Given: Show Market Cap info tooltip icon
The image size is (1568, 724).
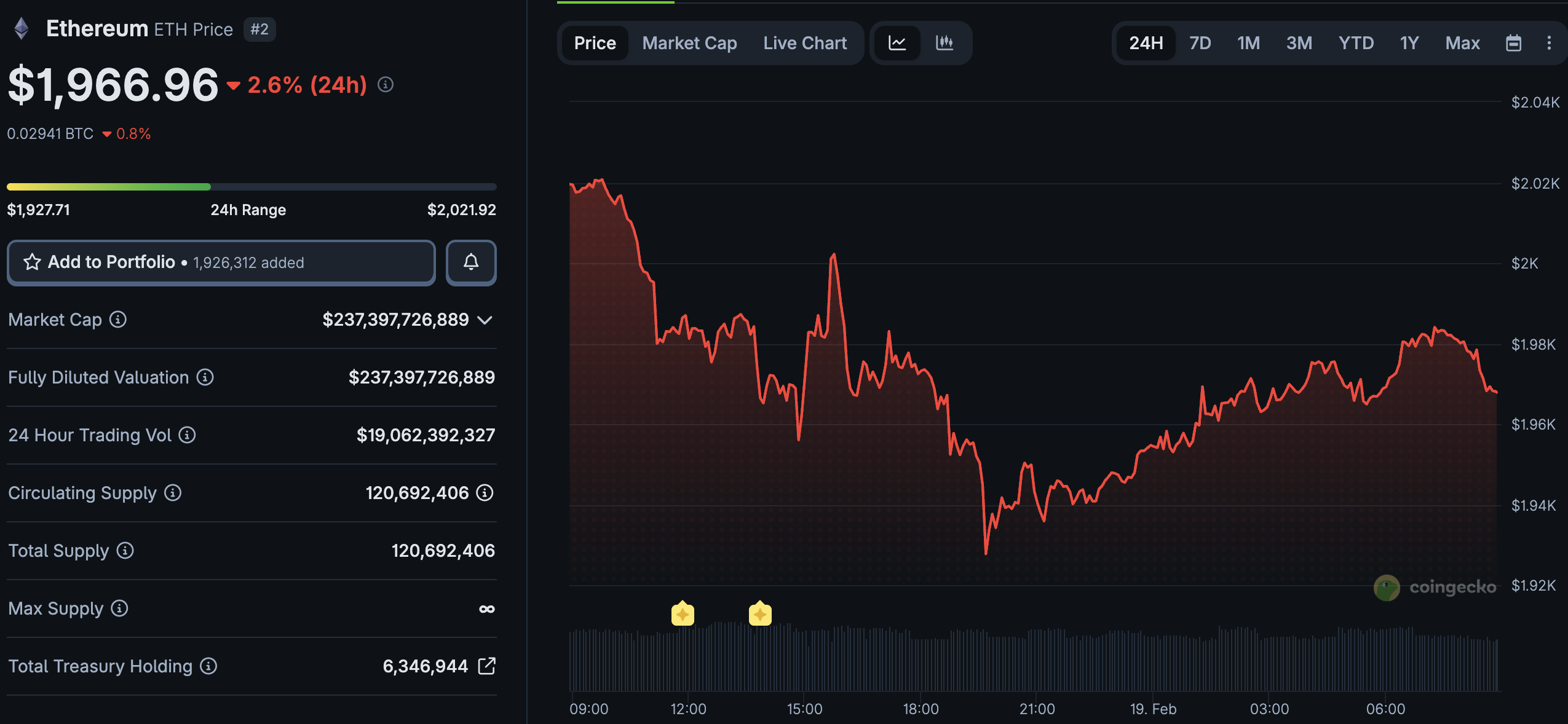Looking at the screenshot, I should 118,320.
